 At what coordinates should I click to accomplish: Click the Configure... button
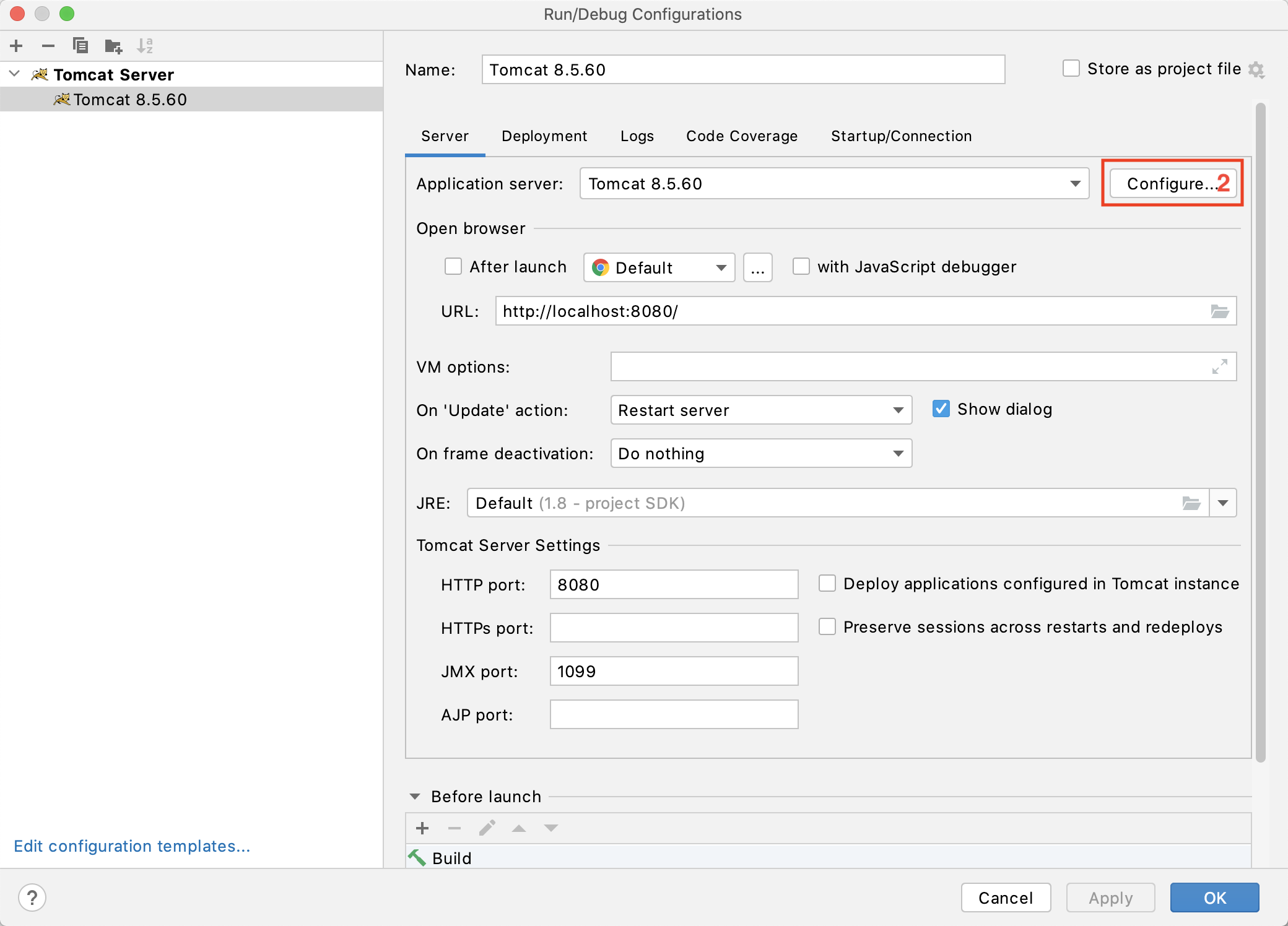(x=1172, y=183)
